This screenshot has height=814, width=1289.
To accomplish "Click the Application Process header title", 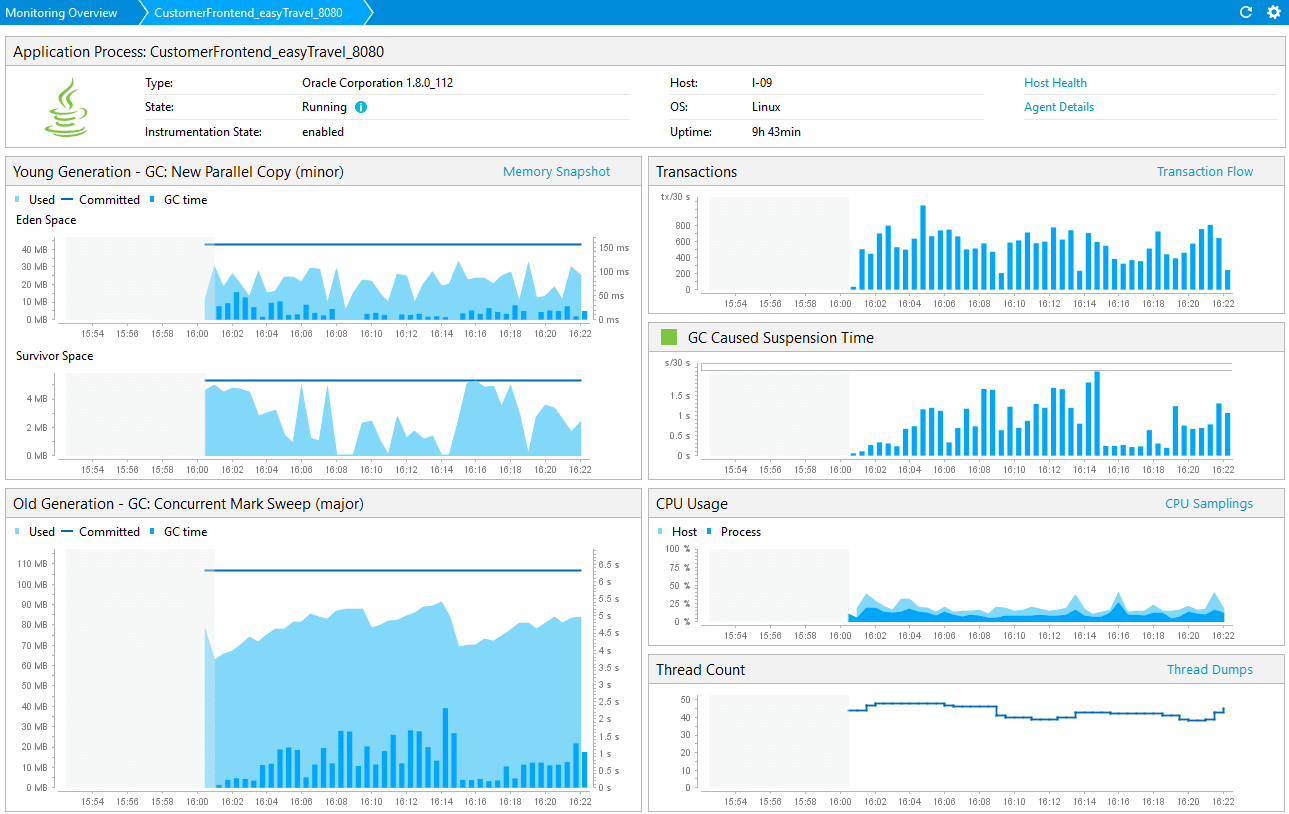I will (x=198, y=52).
